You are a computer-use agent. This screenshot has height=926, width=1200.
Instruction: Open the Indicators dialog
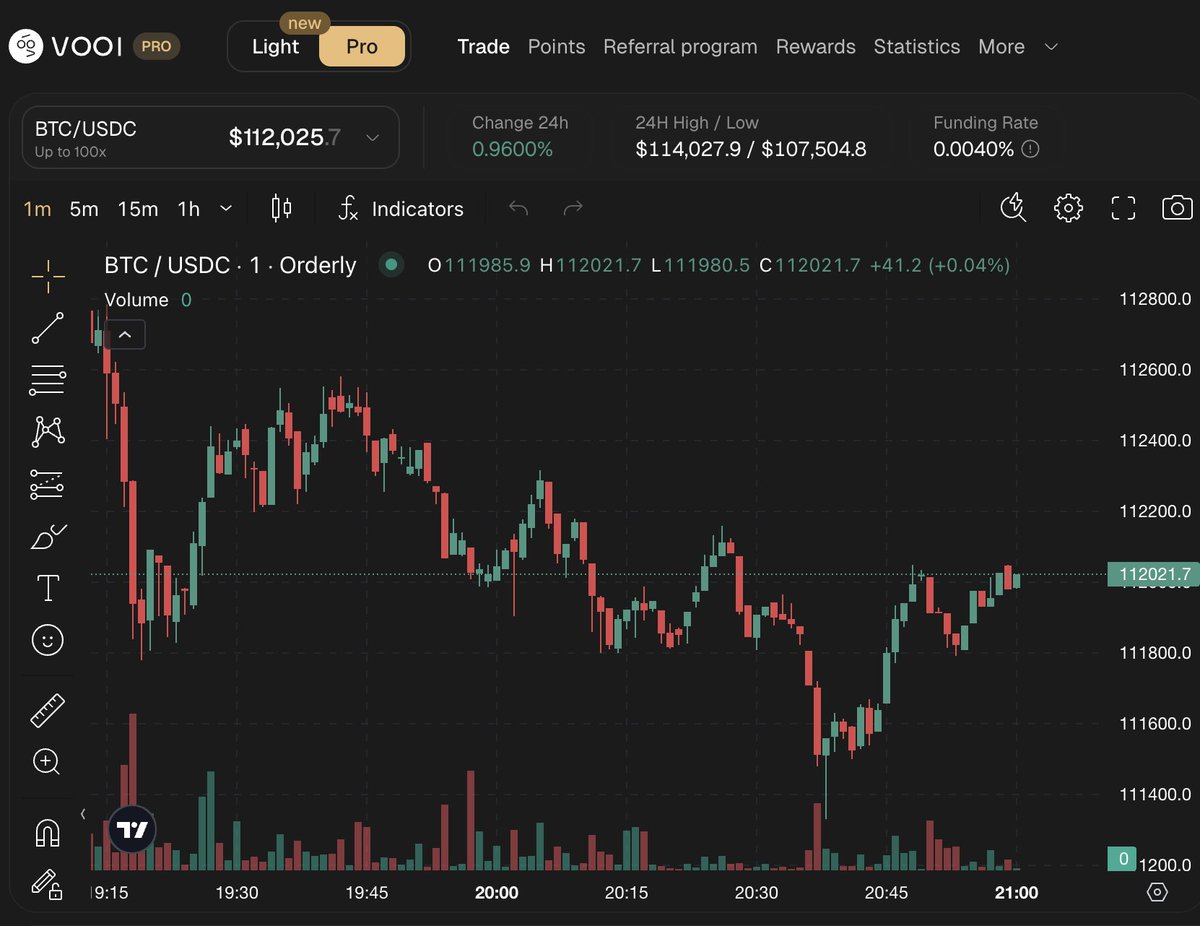point(401,208)
